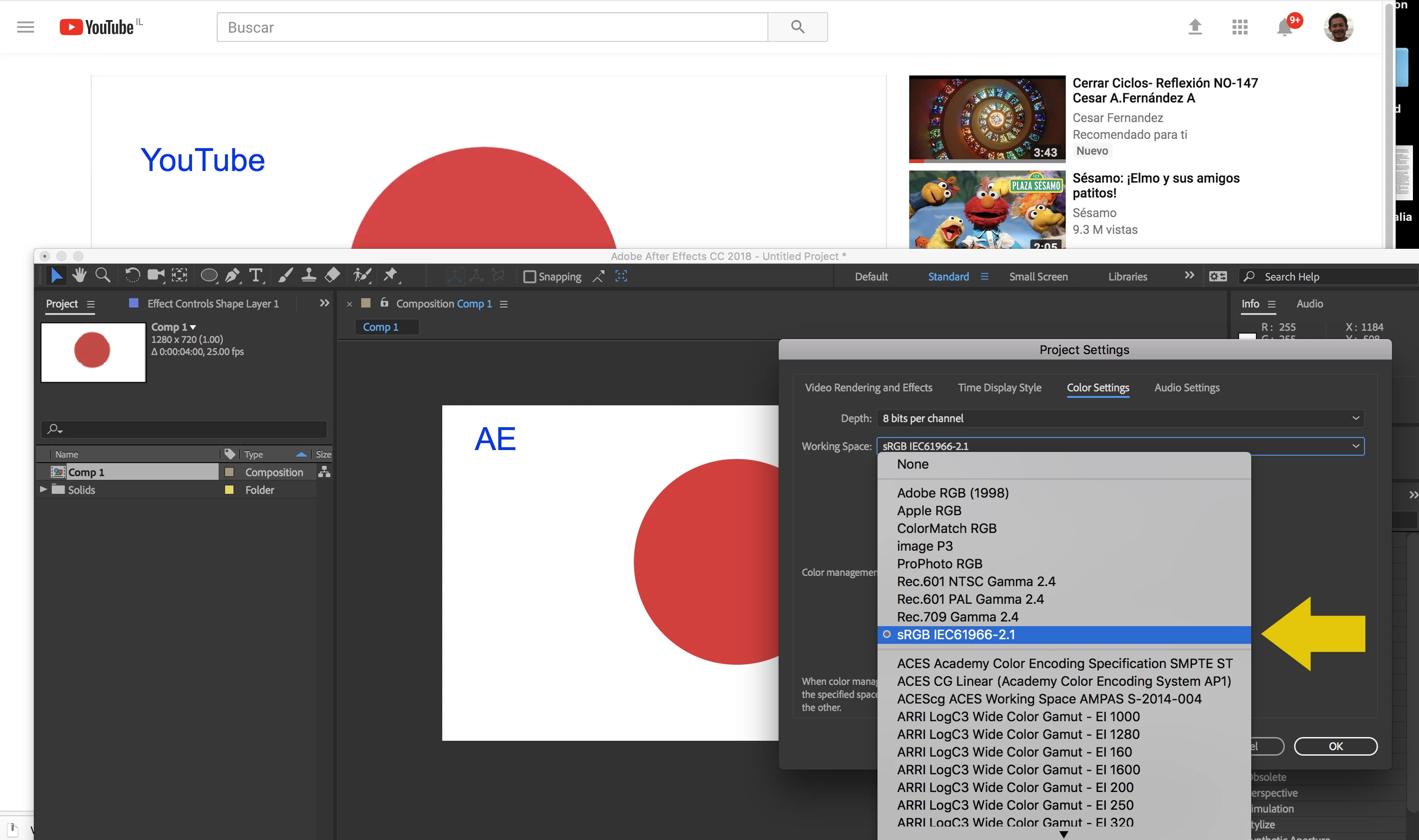Screen dimensions: 1419x840
Task: Select the Clone Stamp tool
Action: point(308,276)
